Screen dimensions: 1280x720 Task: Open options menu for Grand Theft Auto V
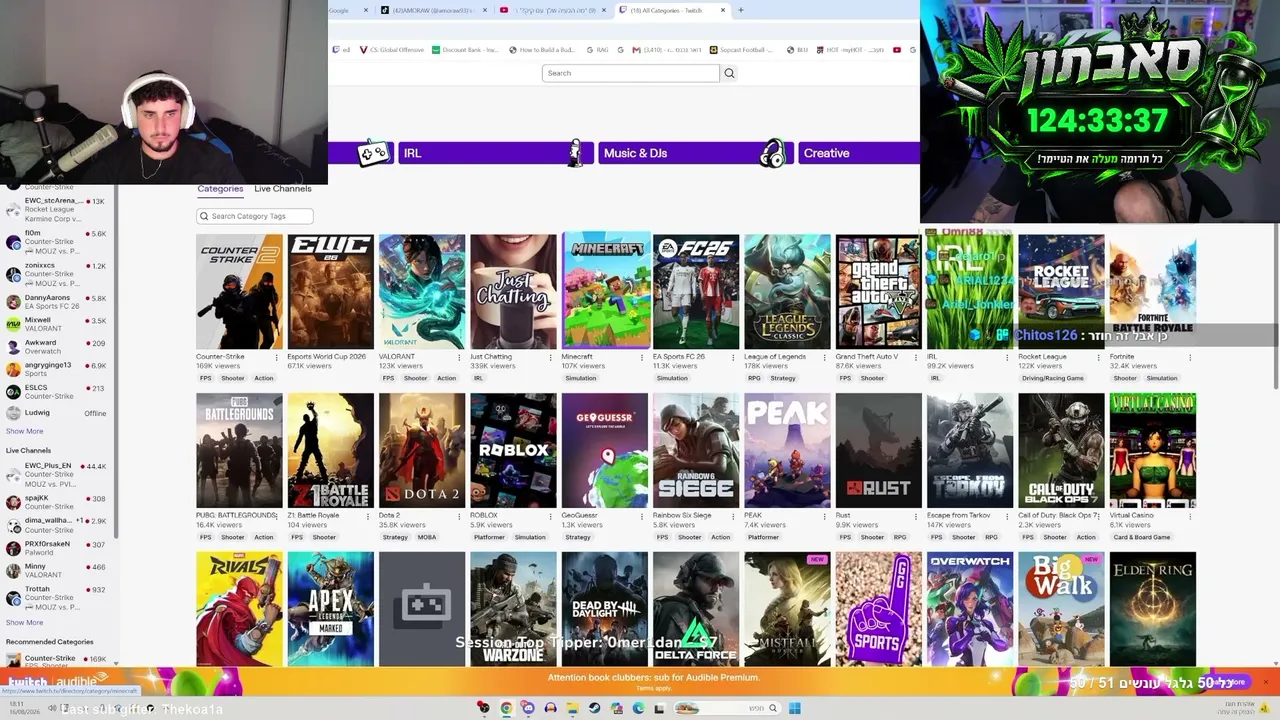[916, 357]
